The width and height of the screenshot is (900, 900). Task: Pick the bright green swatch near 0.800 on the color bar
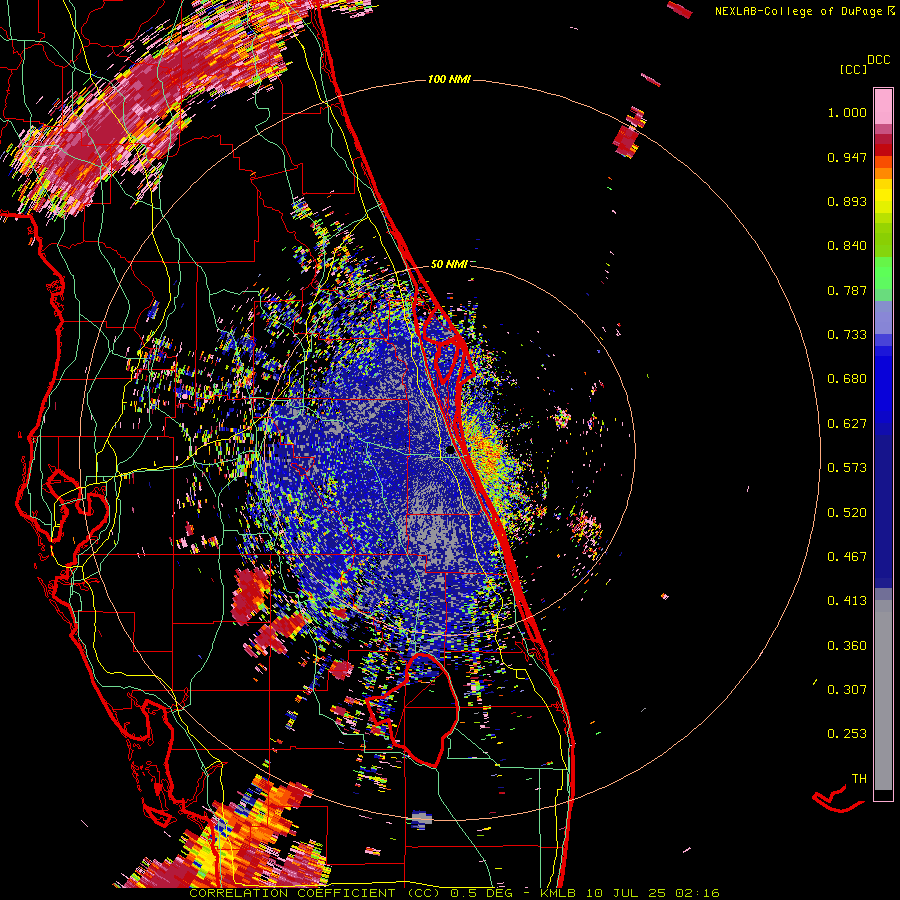pyautogui.click(x=883, y=277)
